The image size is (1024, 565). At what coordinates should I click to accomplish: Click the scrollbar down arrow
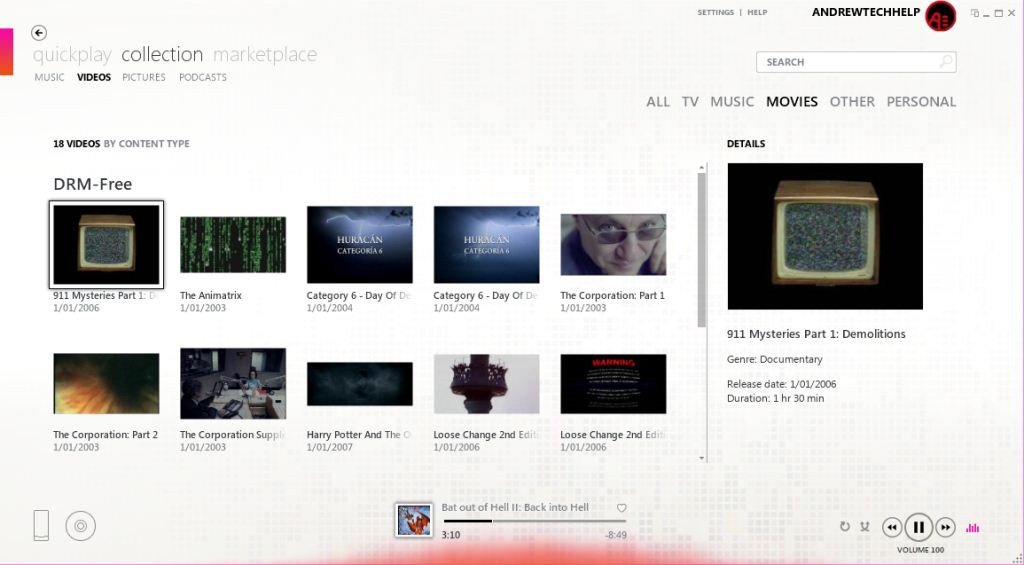coord(702,458)
